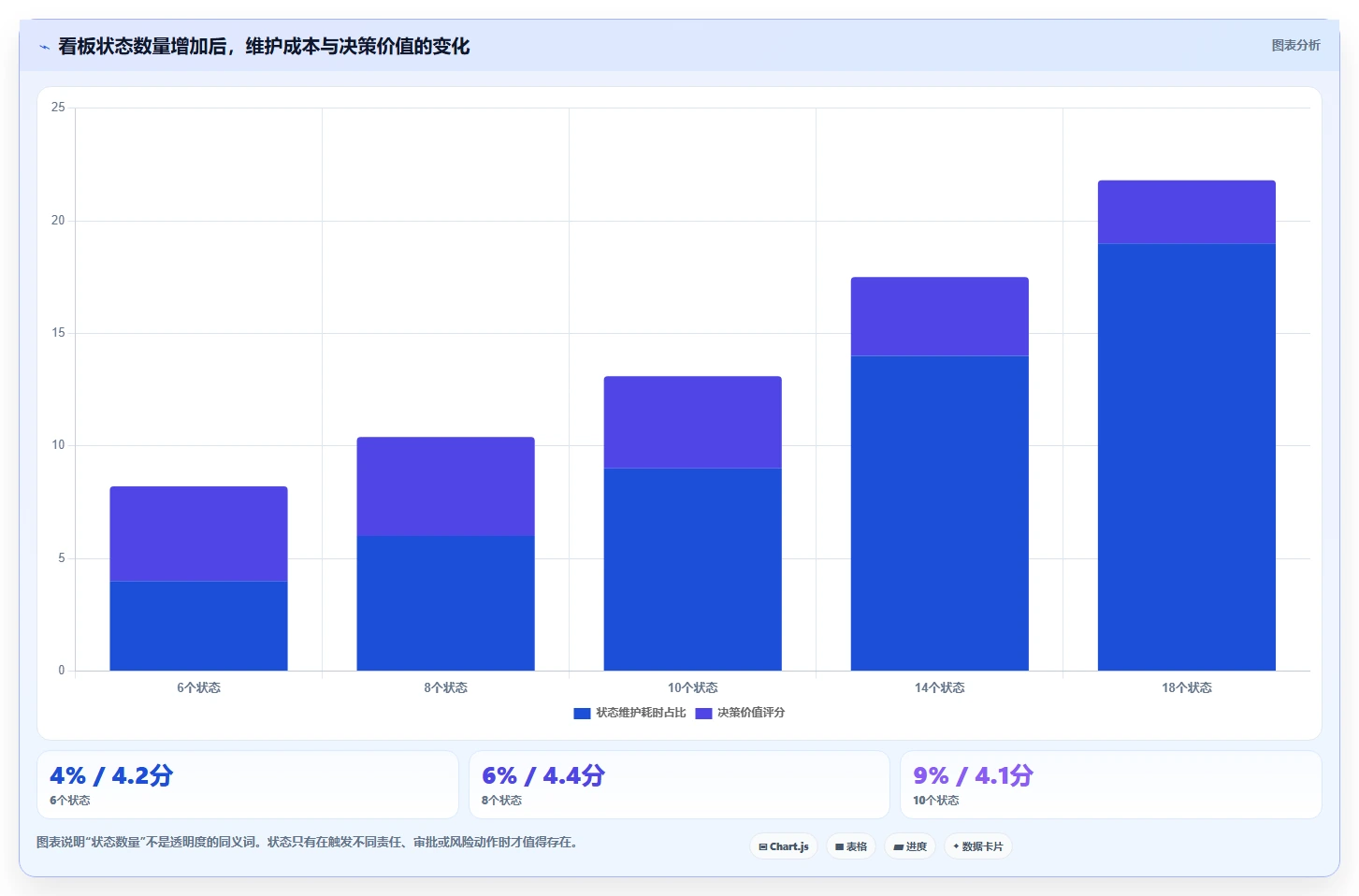Click the blue bar segment for 14个状态
The width and height of the screenshot is (1359, 896).
coord(939,513)
